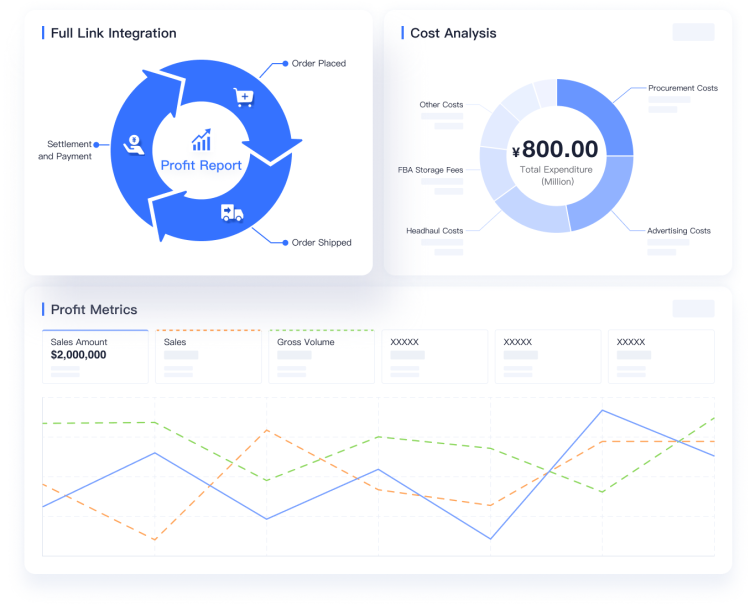Click the Settlement and Payment label

[x=65, y=150]
